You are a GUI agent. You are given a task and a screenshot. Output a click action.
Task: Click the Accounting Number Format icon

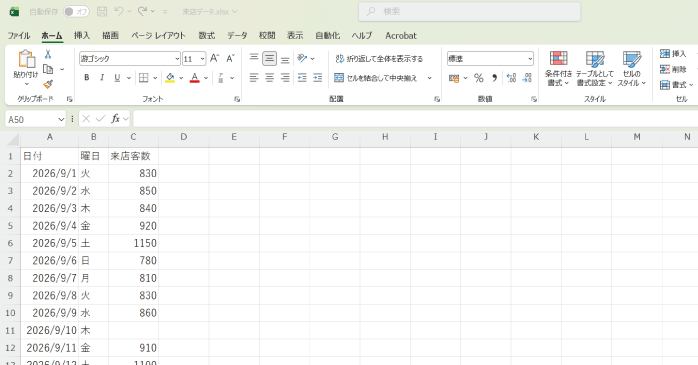point(454,78)
